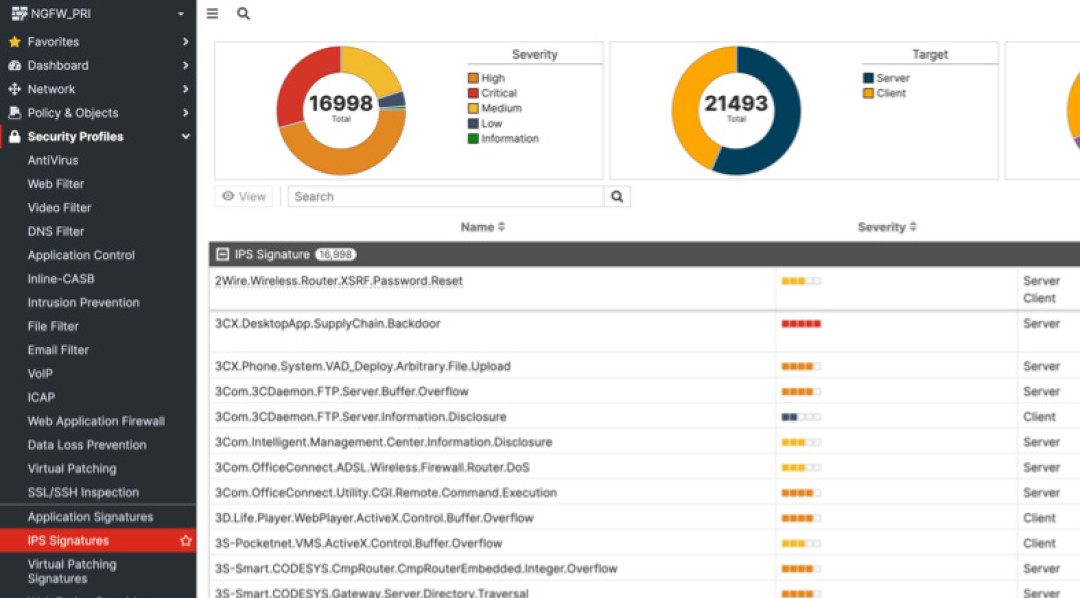The height and width of the screenshot is (598, 1080).
Task: Open the NGFW_PRI device dropdown
Action: [x=180, y=14]
